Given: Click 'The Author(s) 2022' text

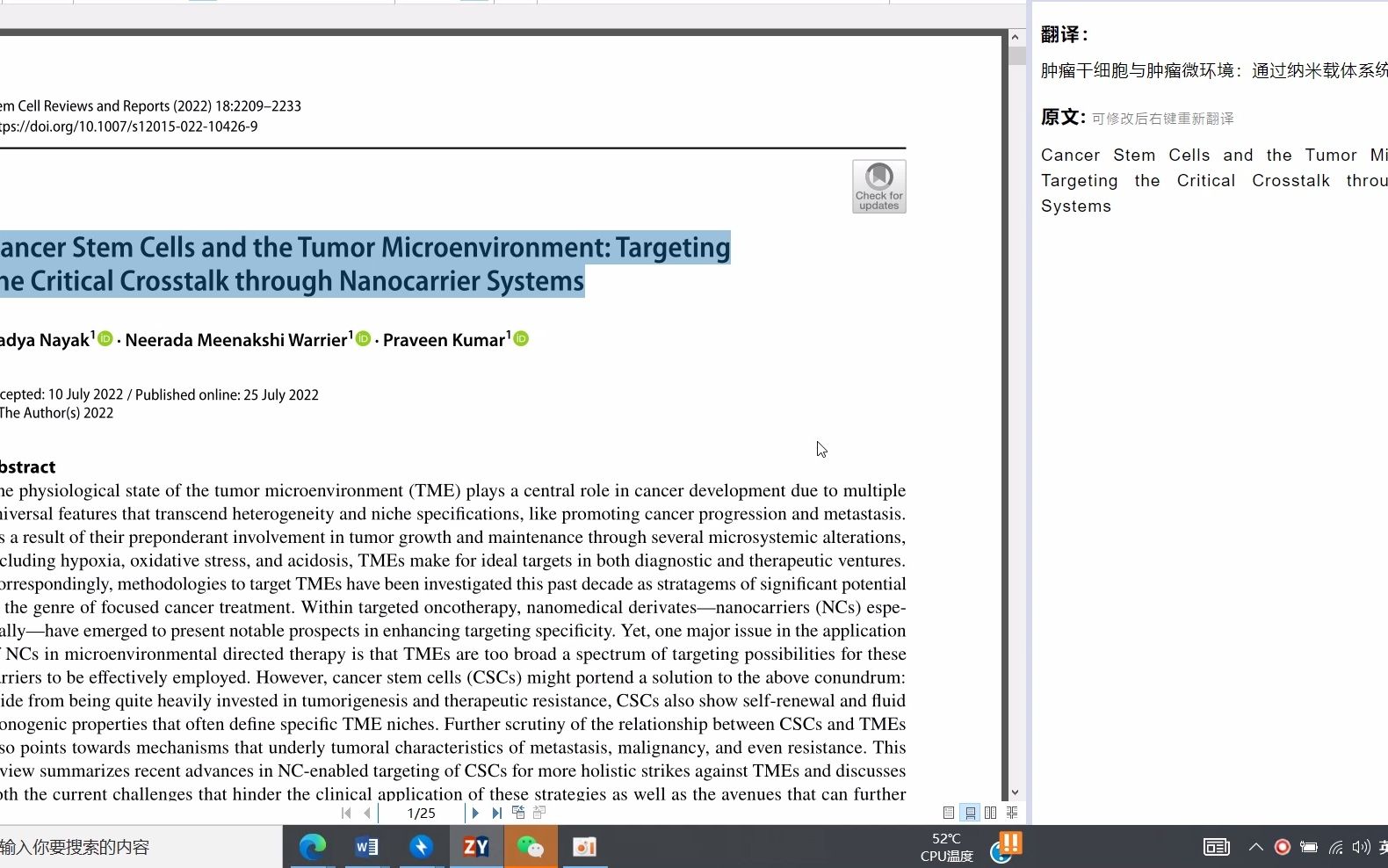Looking at the screenshot, I should 56,413.
